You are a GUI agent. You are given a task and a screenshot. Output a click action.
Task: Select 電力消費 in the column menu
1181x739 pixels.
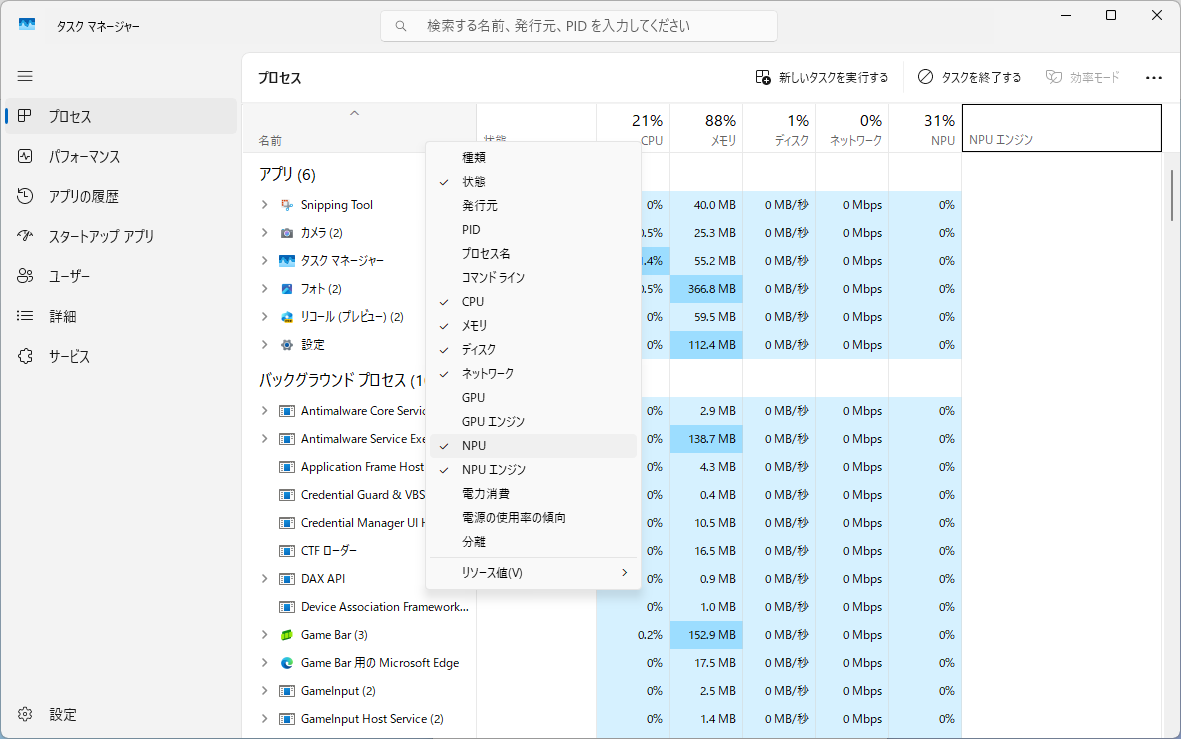click(533, 494)
